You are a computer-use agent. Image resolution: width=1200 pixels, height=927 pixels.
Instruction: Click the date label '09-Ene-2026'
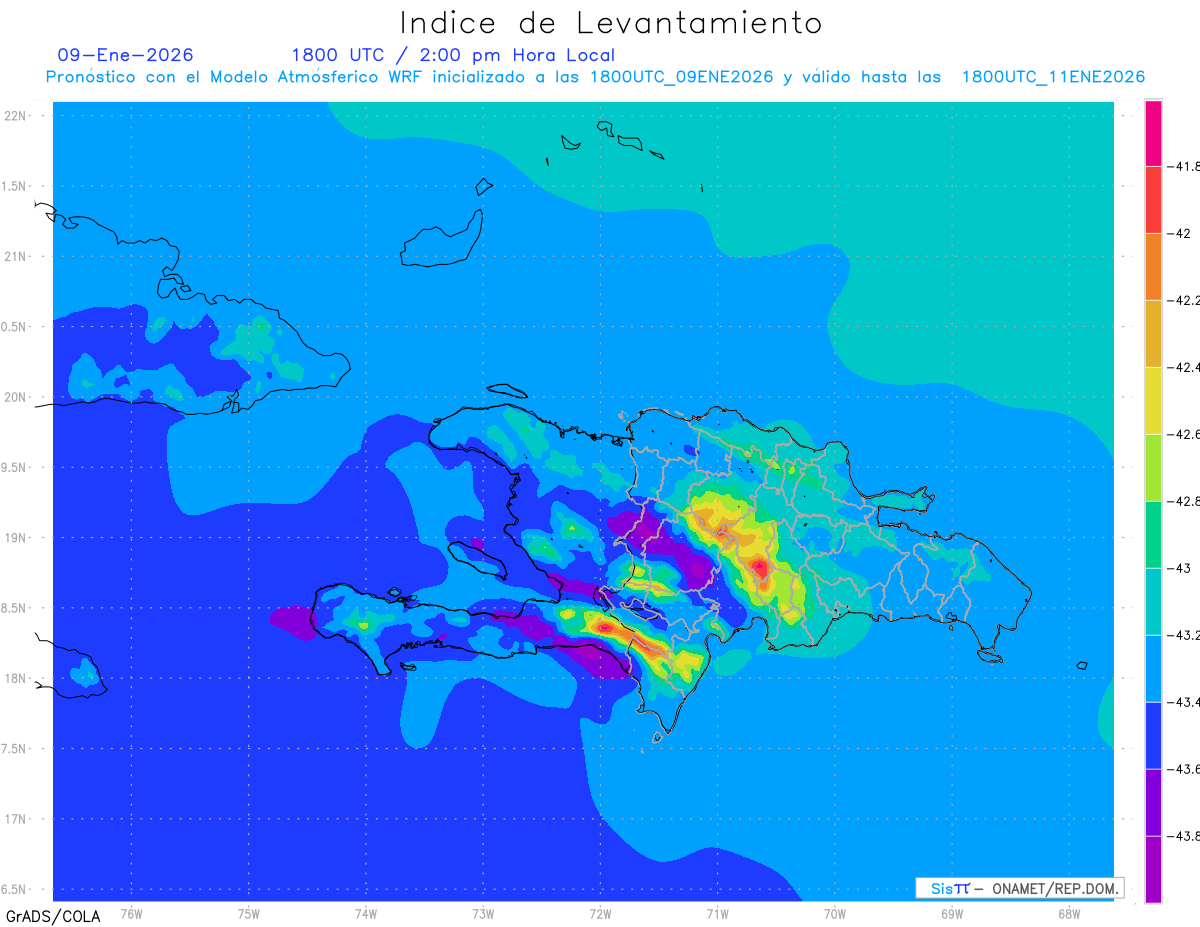tap(126, 55)
